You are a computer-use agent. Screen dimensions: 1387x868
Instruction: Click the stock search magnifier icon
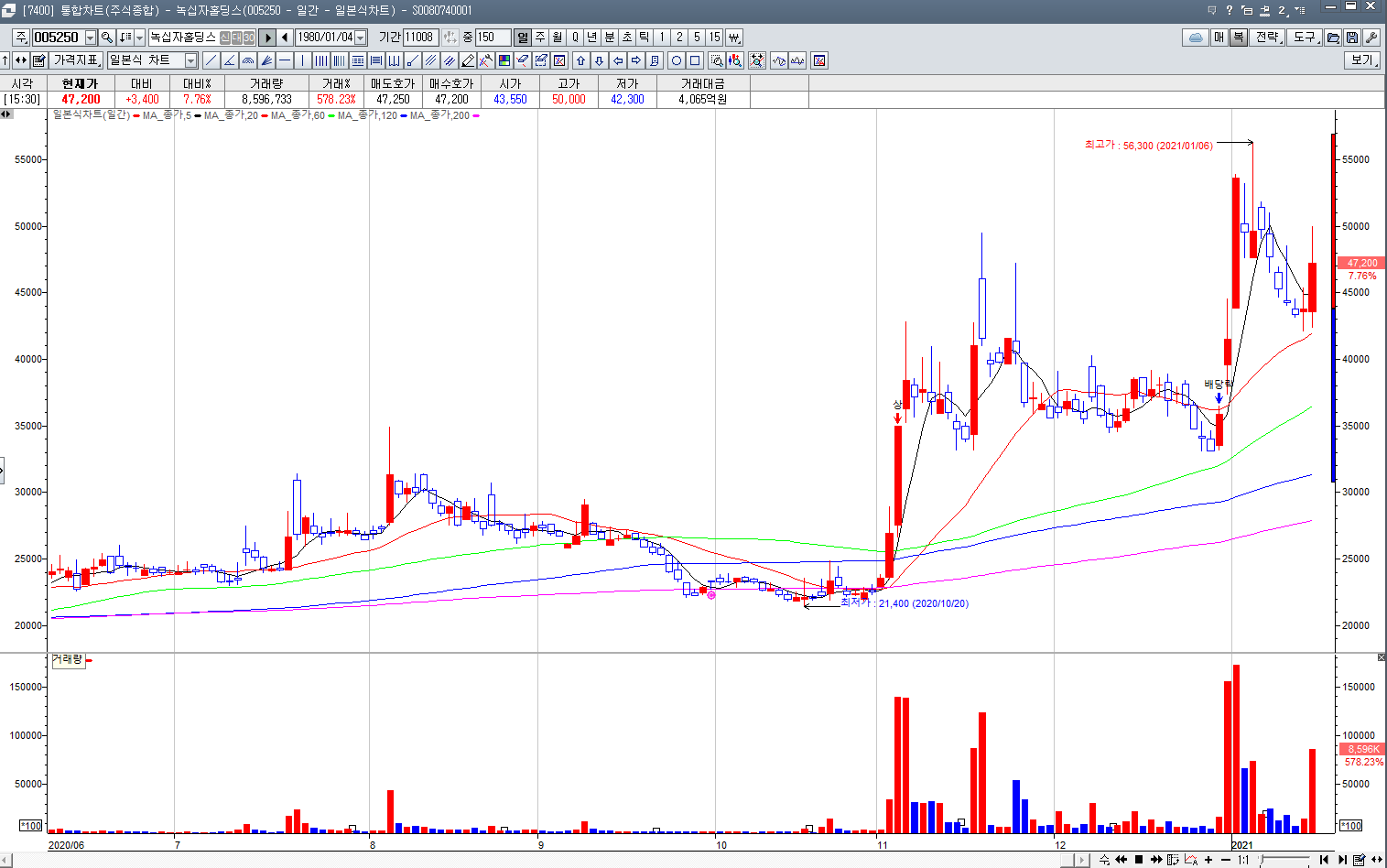106,38
